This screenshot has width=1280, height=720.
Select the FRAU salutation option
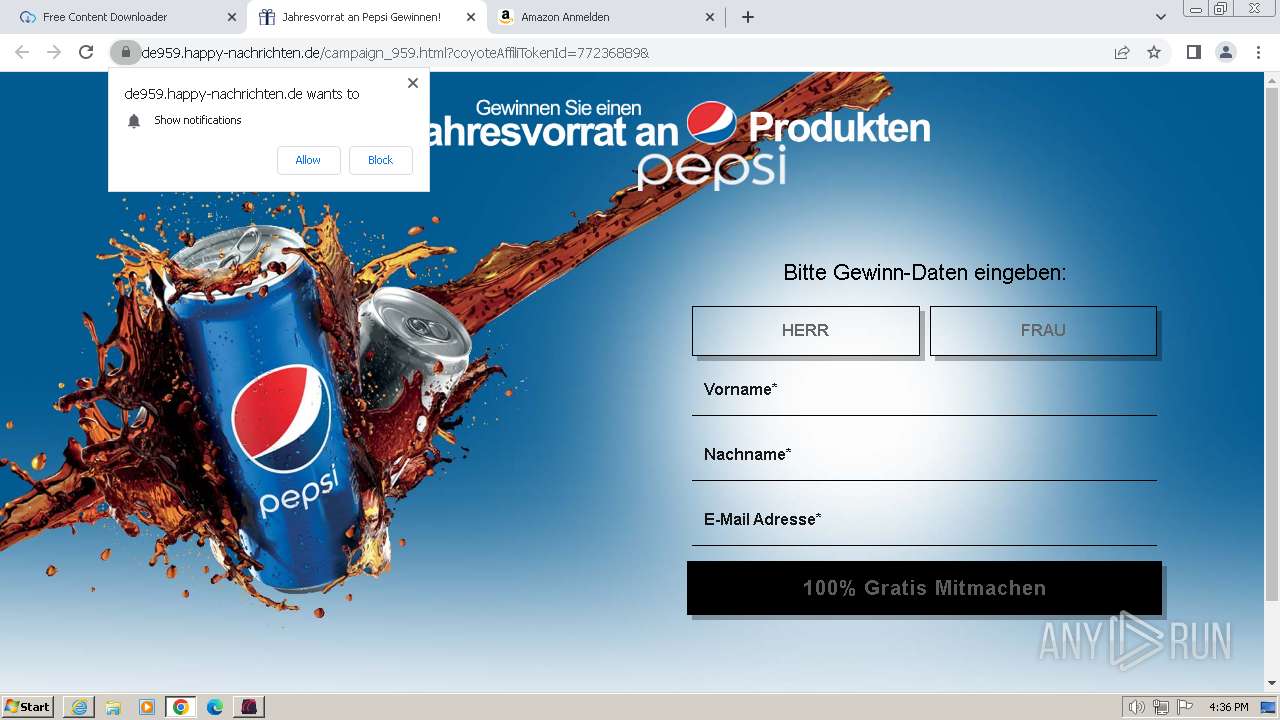click(x=1043, y=330)
